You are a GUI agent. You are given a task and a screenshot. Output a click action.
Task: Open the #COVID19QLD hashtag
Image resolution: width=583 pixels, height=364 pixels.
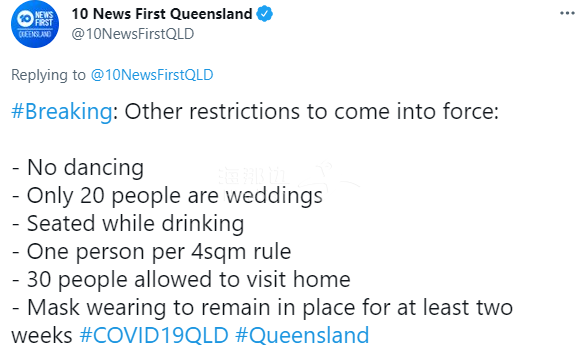pos(154,335)
